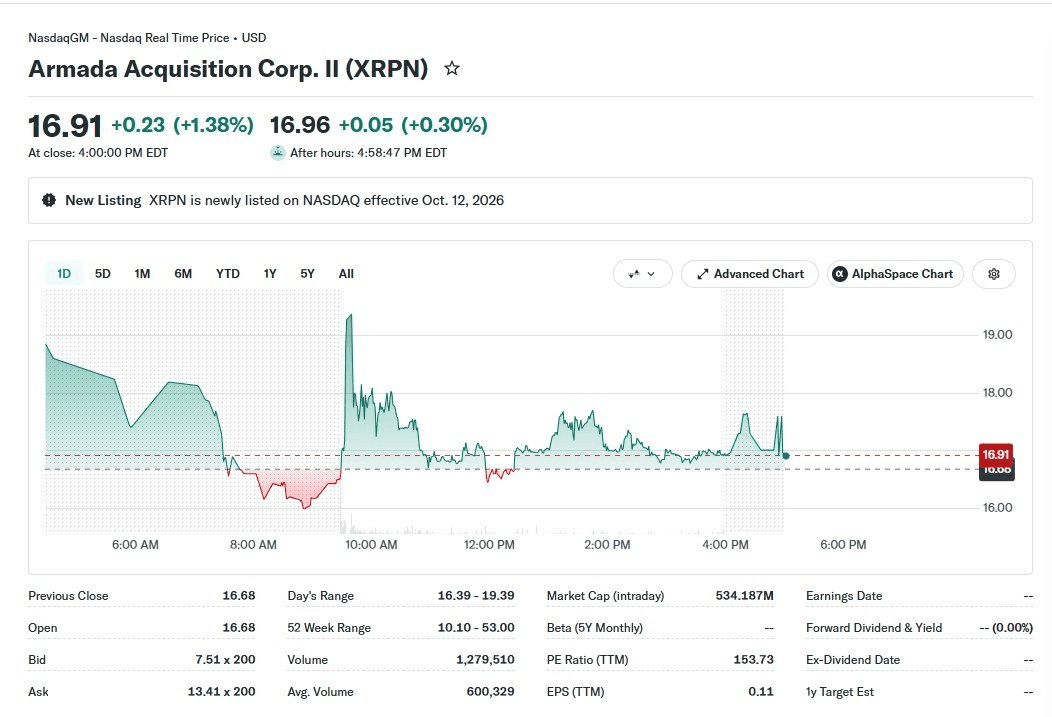This screenshot has height=717, width=1052.
Task: Click the Ask value 13.41 x 200
Action: point(221,692)
